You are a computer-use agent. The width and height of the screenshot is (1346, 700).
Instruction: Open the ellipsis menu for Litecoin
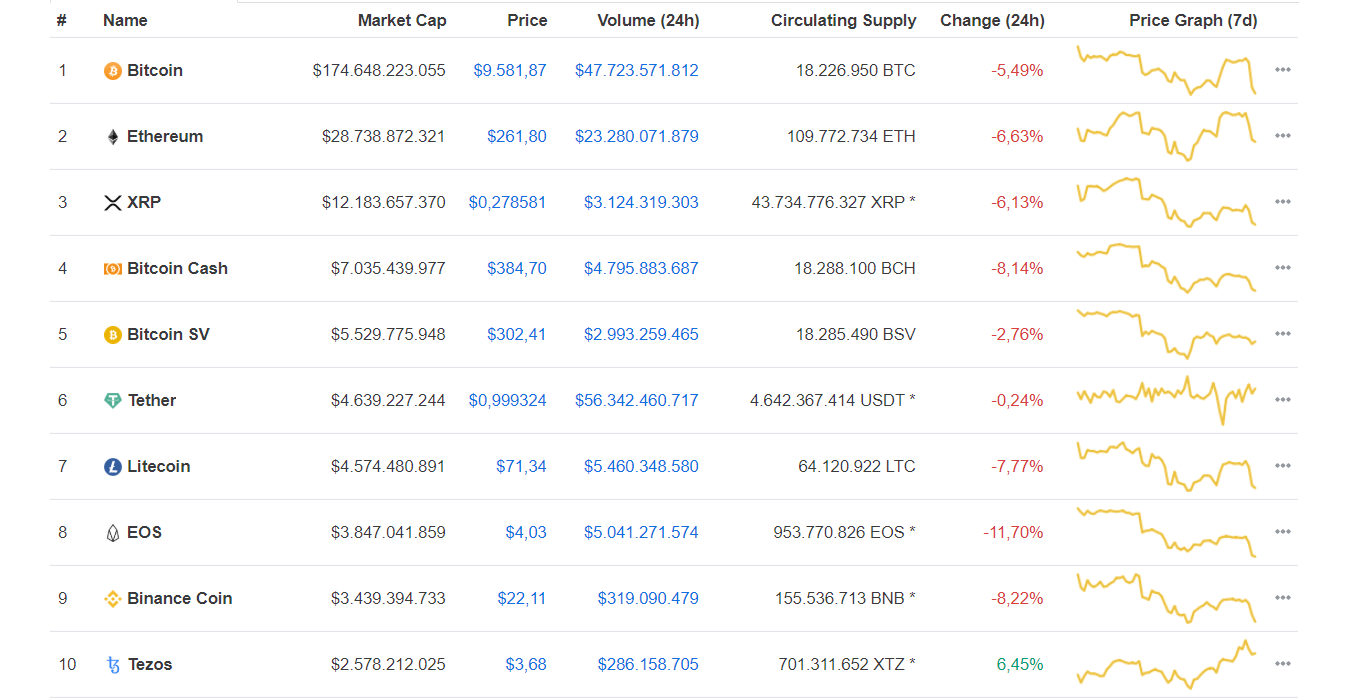coord(1283,466)
